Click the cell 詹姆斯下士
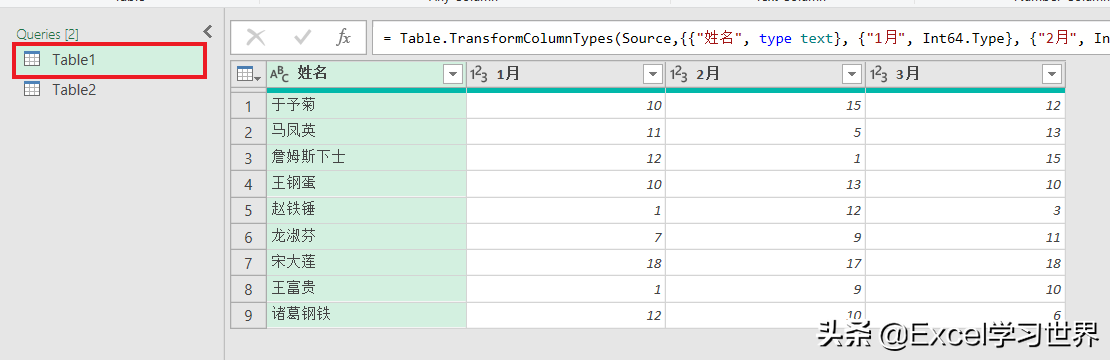 click(366, 158)
